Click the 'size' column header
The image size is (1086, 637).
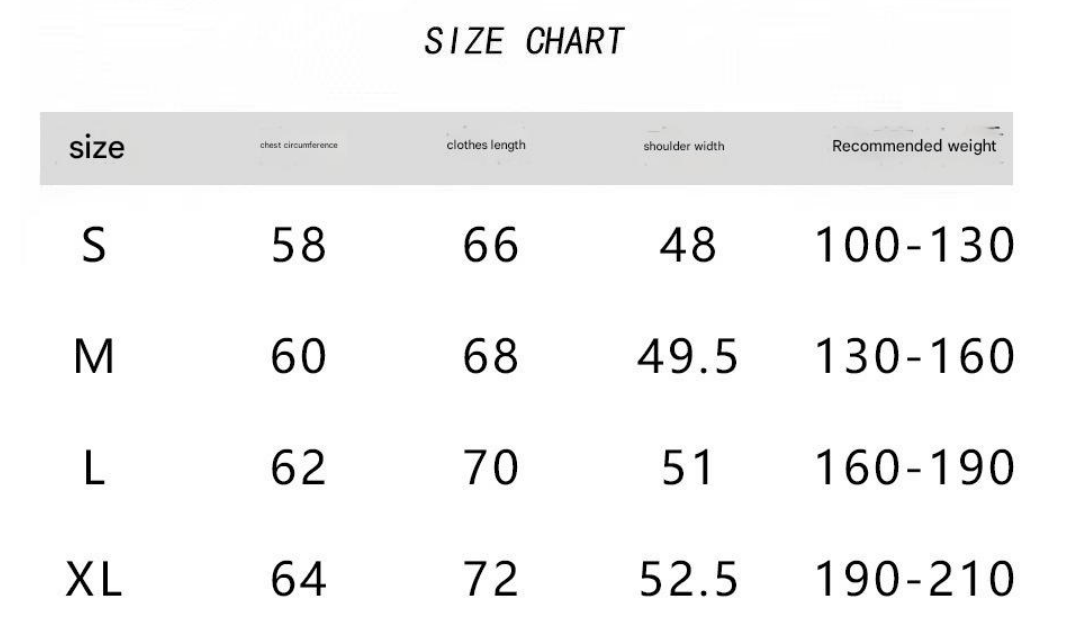97,148
